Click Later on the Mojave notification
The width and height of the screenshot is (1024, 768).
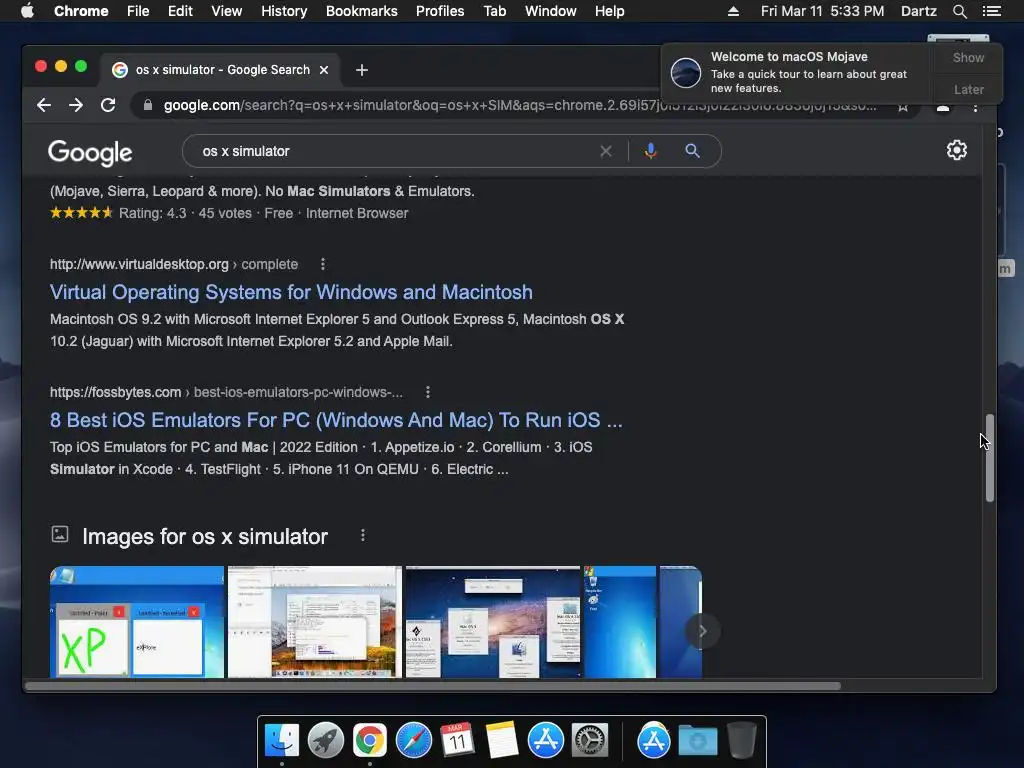coord(968,89)
